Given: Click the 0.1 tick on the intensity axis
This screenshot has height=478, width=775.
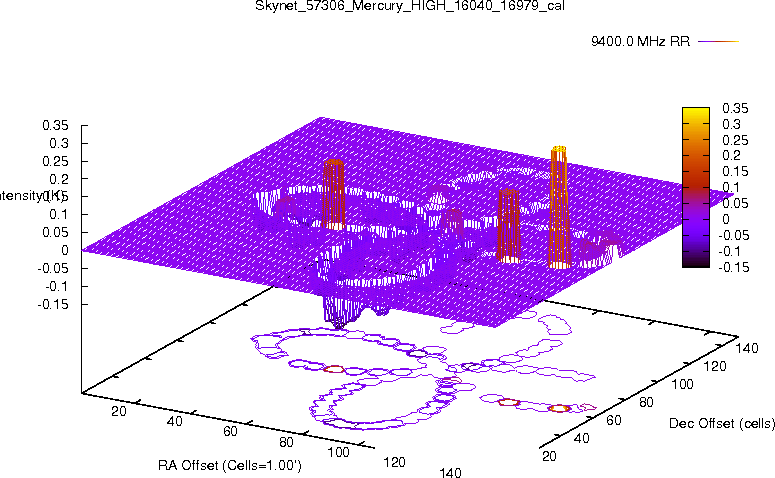Looking at the screenshot, I should tap(59, 215).
